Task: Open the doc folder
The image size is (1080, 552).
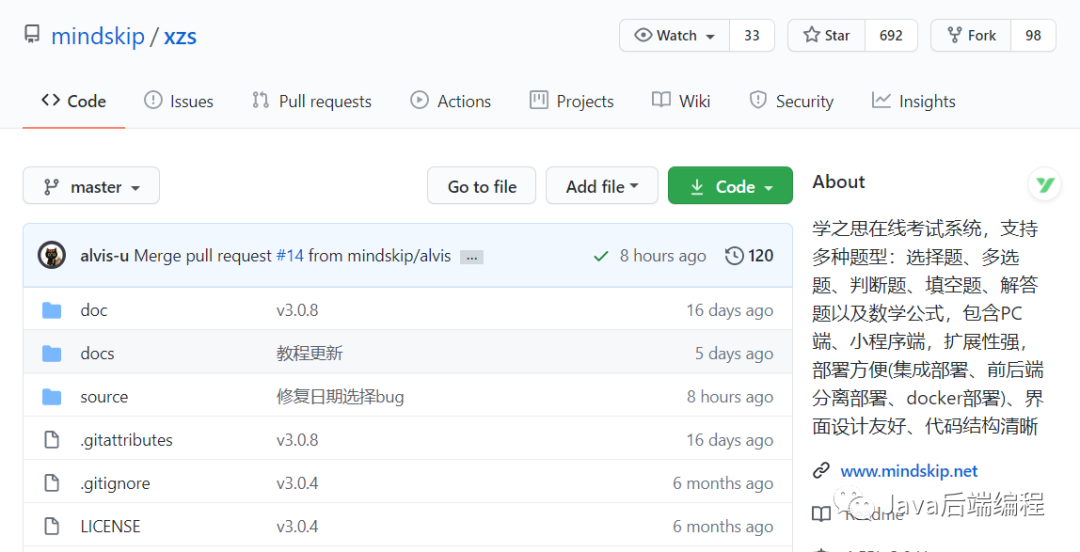Action: pyautogui.click(x=94, y=311)
